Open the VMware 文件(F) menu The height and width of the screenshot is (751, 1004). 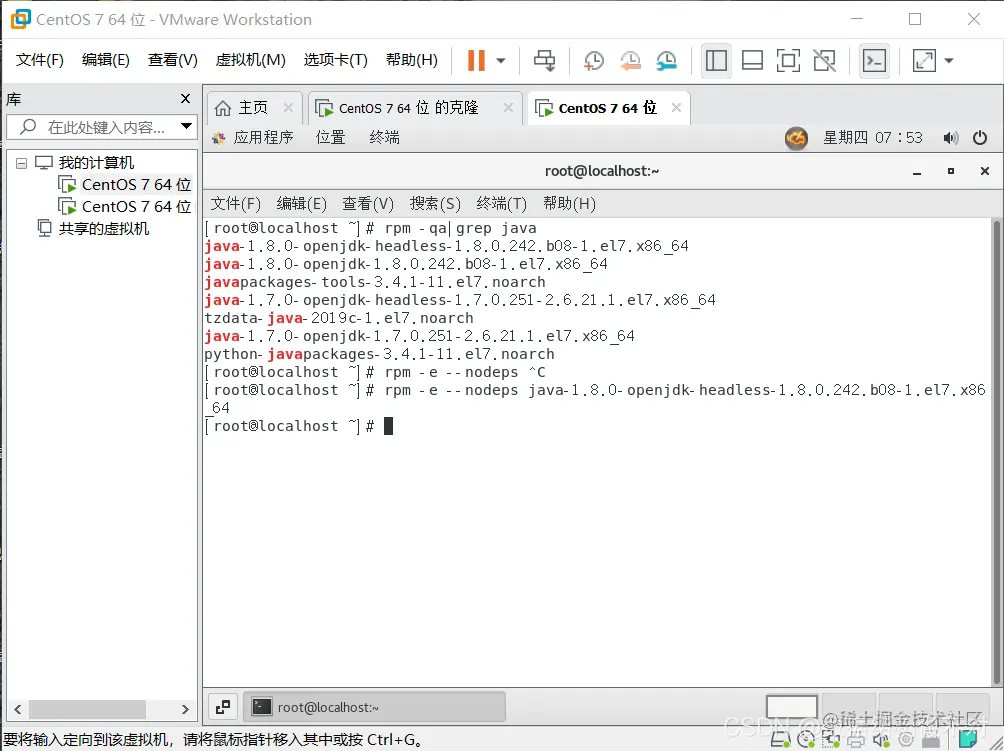40,60
